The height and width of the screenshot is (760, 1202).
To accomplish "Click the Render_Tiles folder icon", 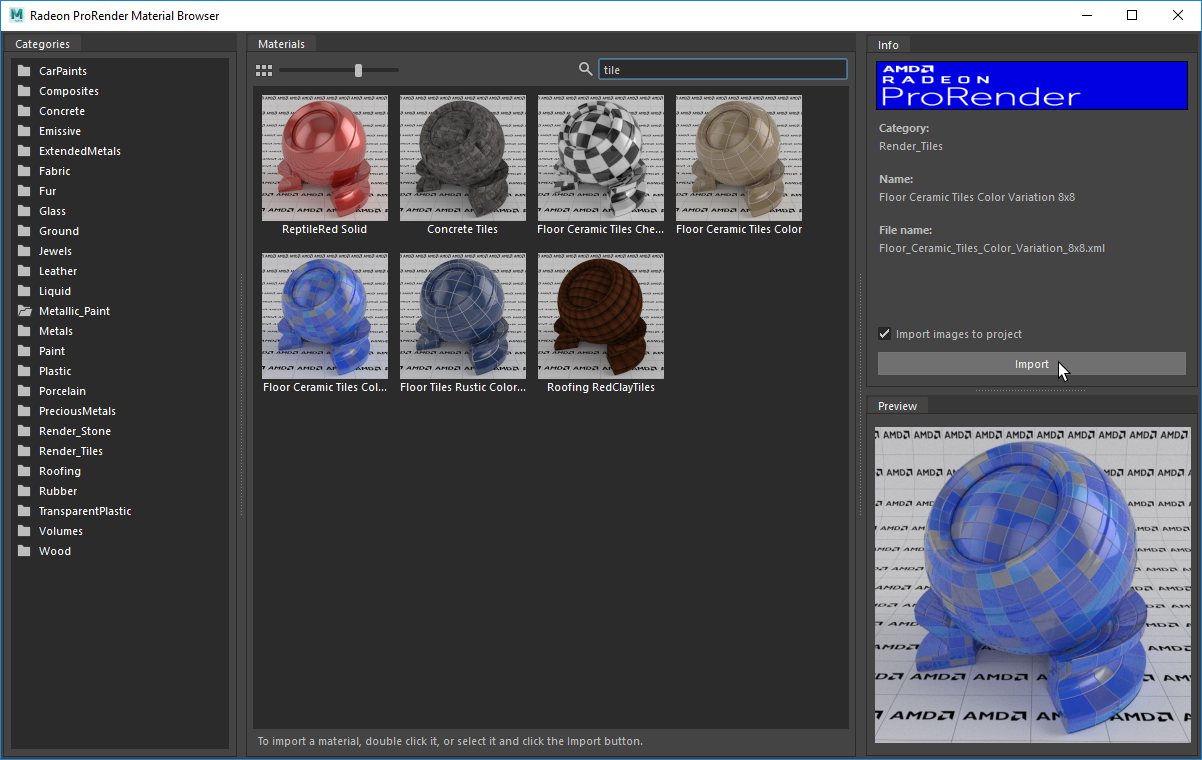I will (x=24, y=451).
